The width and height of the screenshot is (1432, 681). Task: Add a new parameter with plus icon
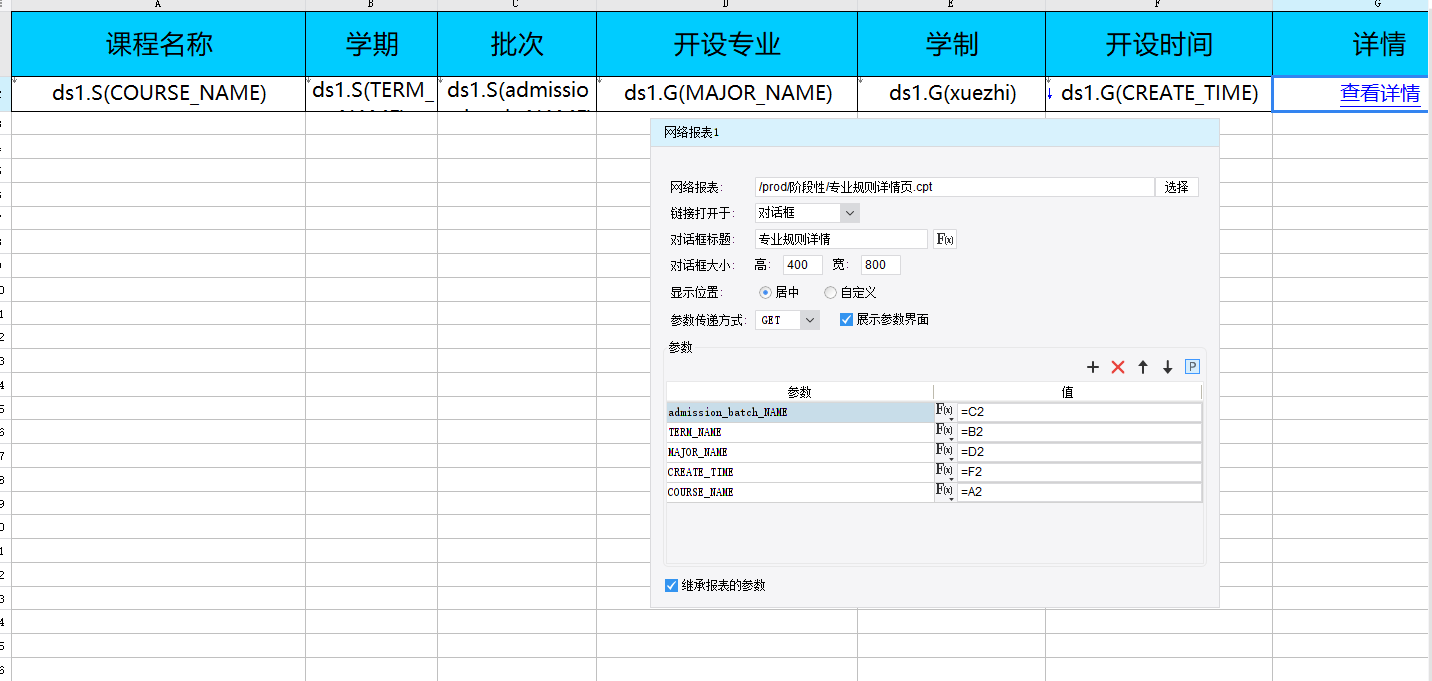(1093, 367)
